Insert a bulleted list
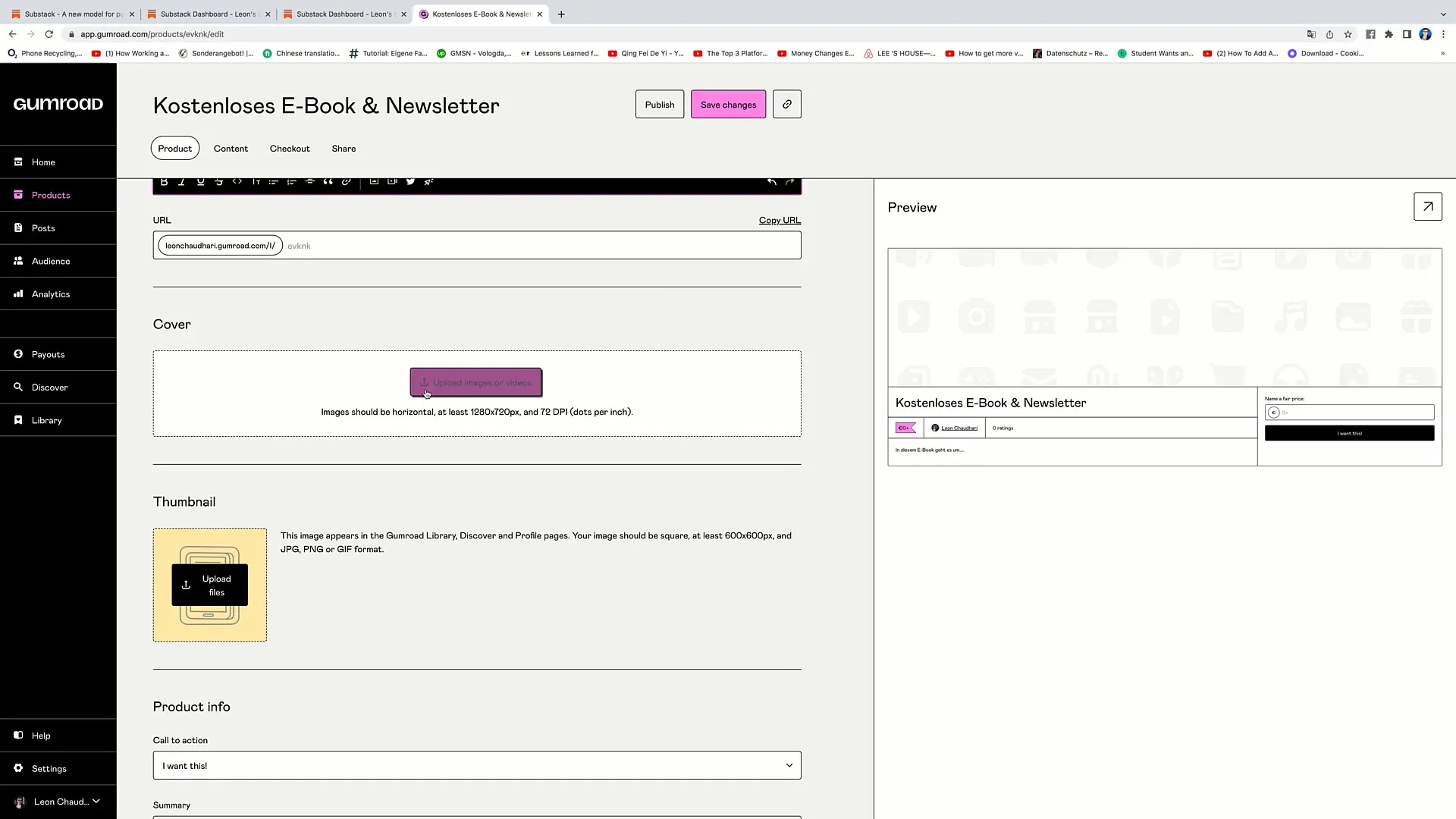The image size is (1456, 819). [x=274, y=181]
